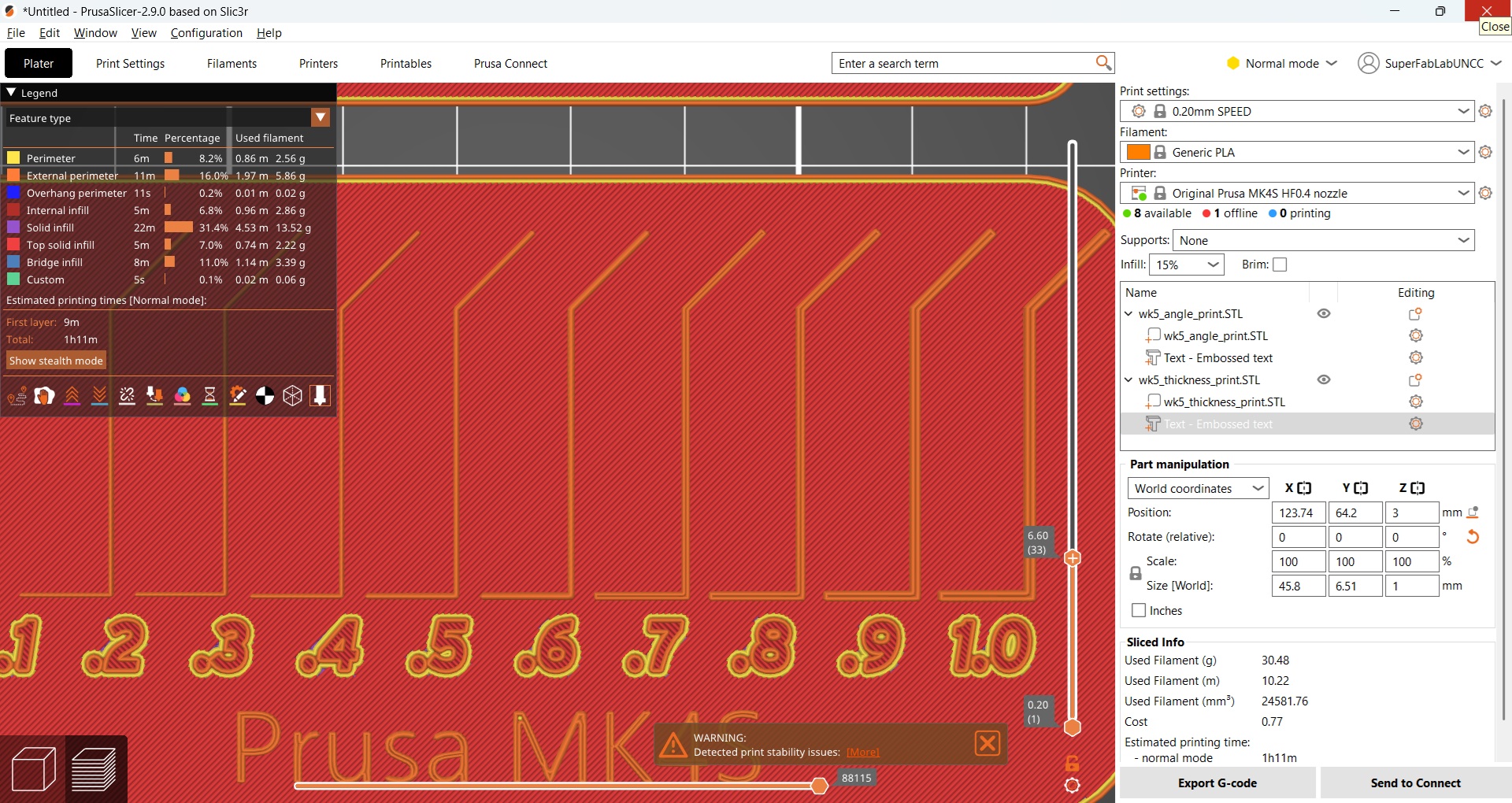The image size is (1512, 803).
Task: Open the Configuration menu
Action: click(206, 32)
